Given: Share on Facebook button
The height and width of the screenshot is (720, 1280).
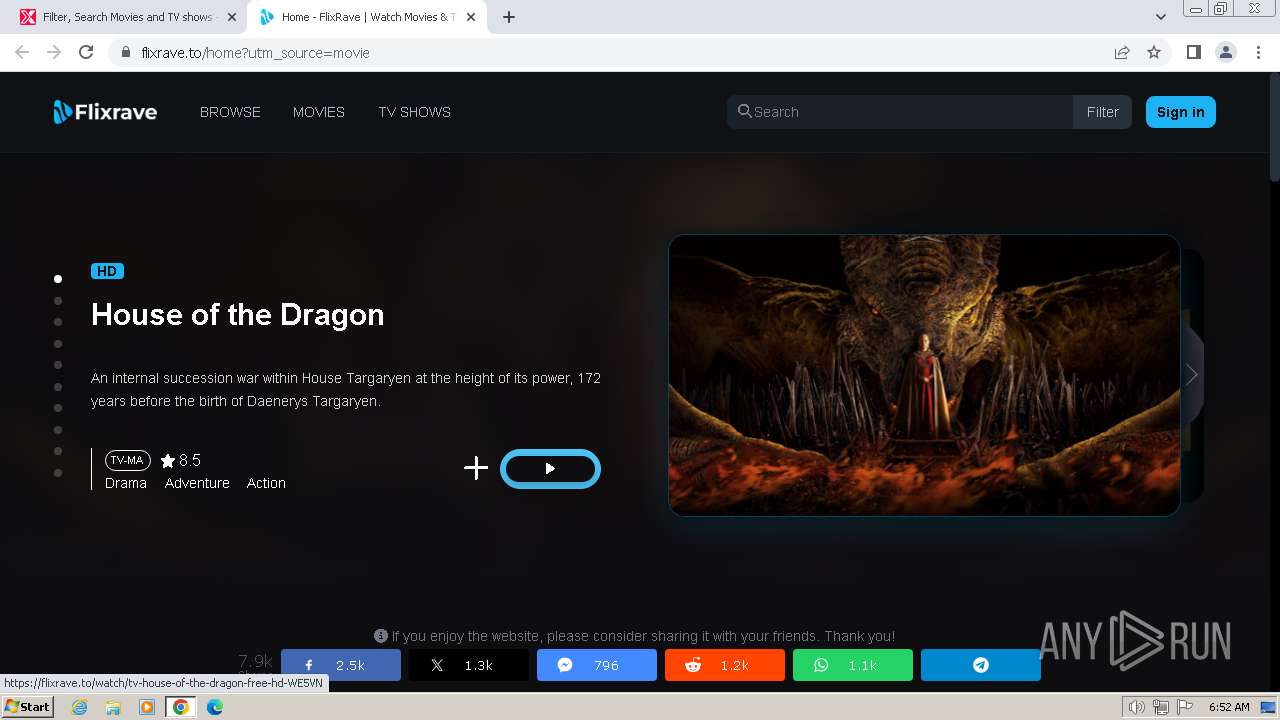Looking at the screenshot, I should coord(341,665).
